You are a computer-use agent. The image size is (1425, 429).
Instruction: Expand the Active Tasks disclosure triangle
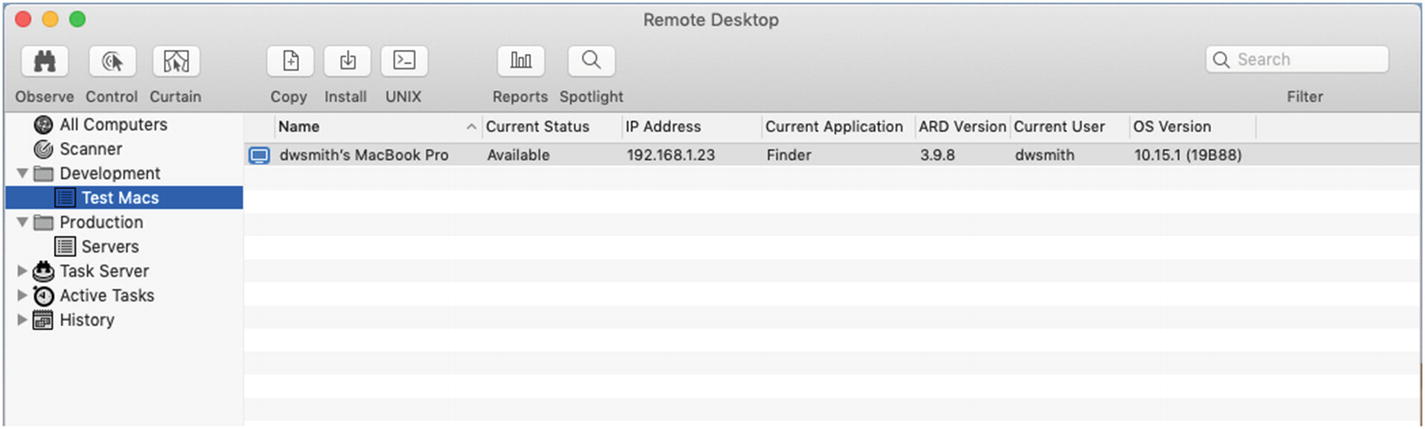pos(22,295)
